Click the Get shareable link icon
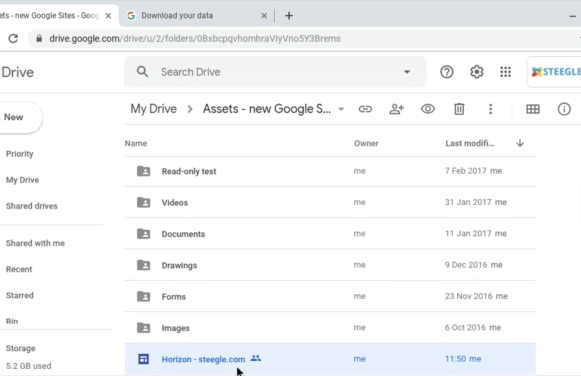This screenshot has width=581, height=376. (x=365, y=109)
